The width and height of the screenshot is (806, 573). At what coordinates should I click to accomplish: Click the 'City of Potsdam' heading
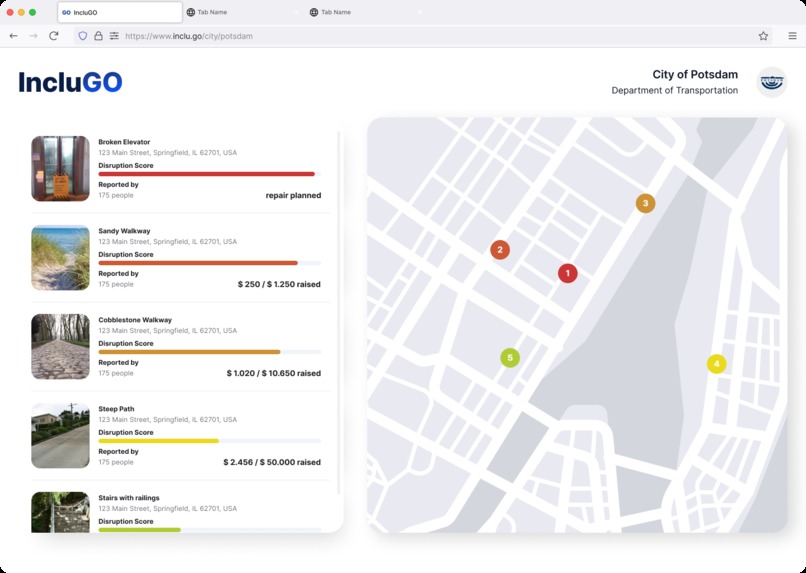pos(695,75)
